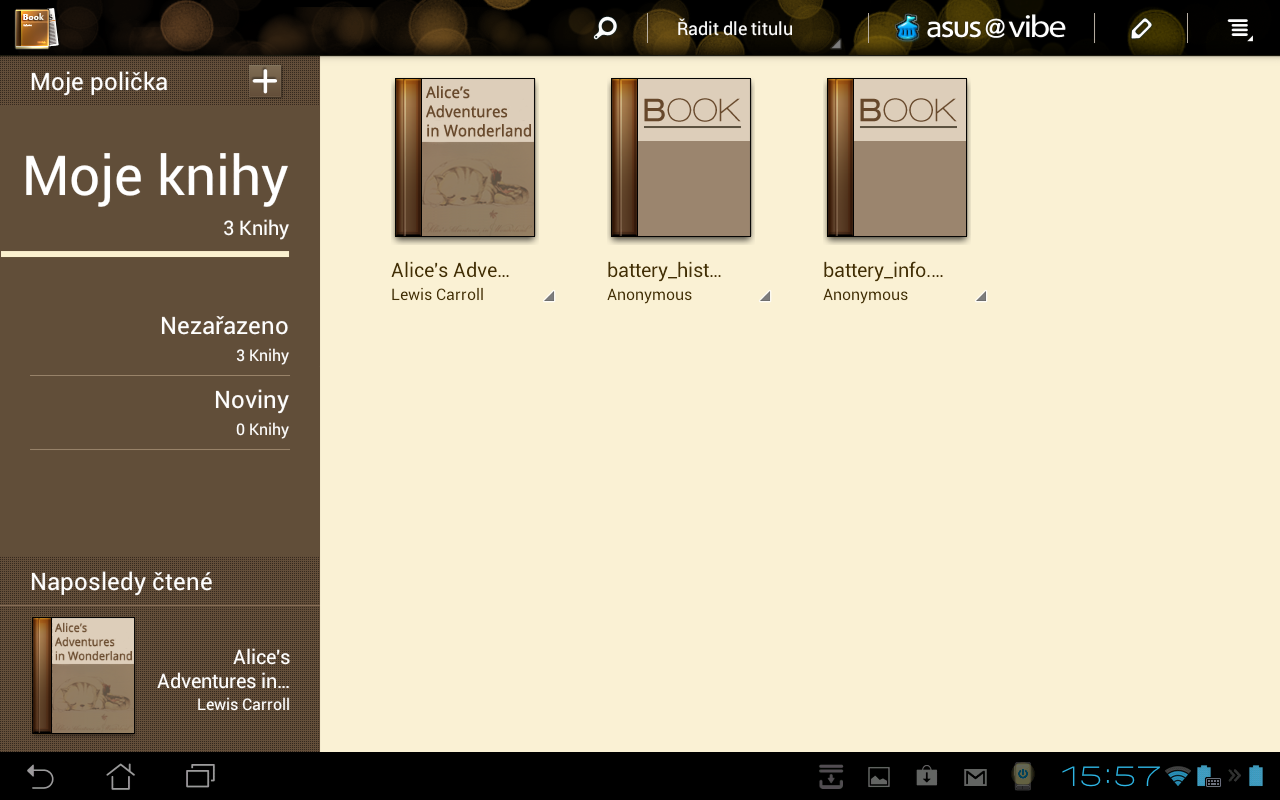Screen dimensions: 1280x800
Task: Expand options for battery_hist book
Action: click(766, 297)
